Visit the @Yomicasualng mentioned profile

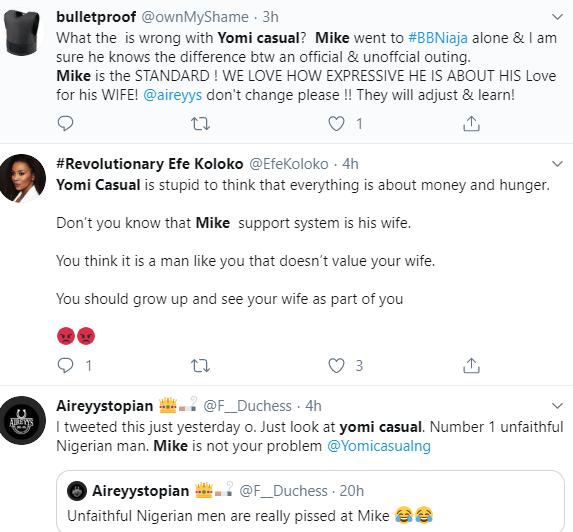click(x=379, y=446)
